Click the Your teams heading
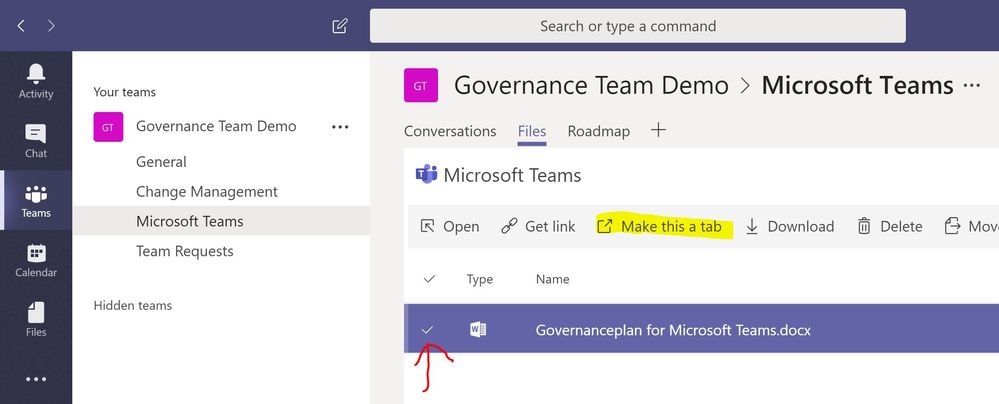Image resolution: width=999 pixels, height=404 pixels. pyautogui.click(x=124, y=92)
